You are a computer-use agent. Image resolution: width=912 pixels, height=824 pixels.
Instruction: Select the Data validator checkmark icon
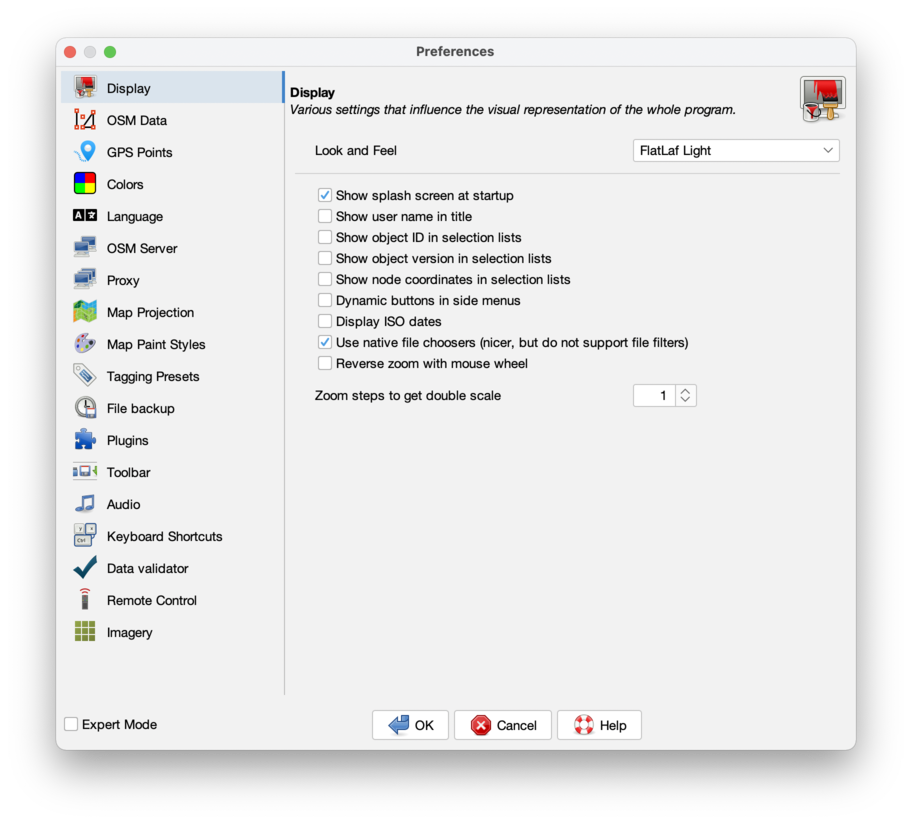pos(85,568)
